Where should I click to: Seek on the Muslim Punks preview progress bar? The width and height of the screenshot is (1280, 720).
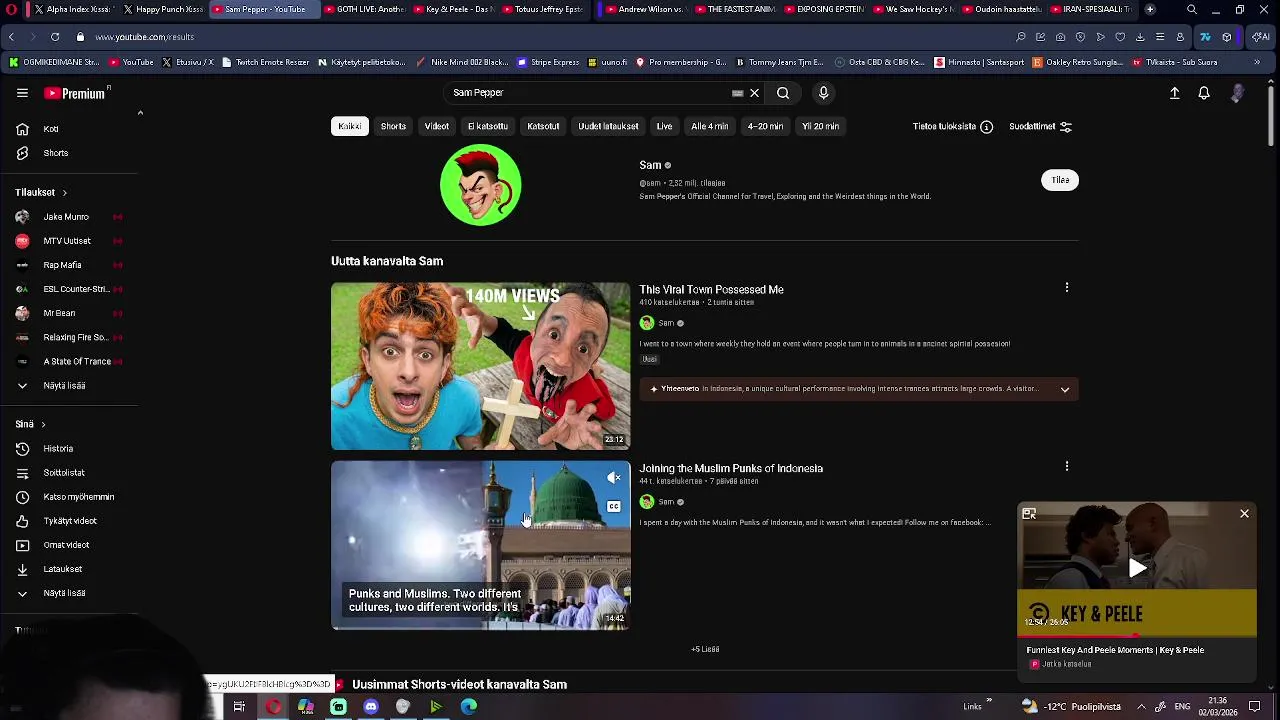click(481, 629)
